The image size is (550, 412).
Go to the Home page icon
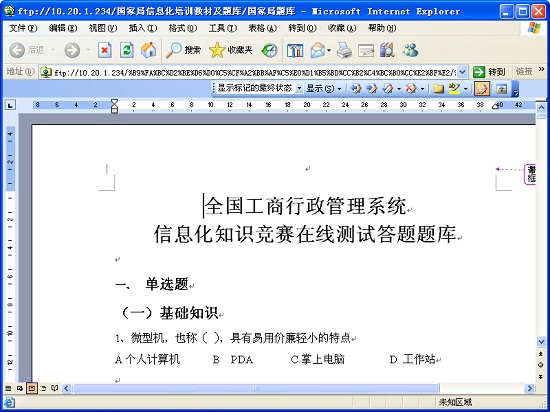148,50
